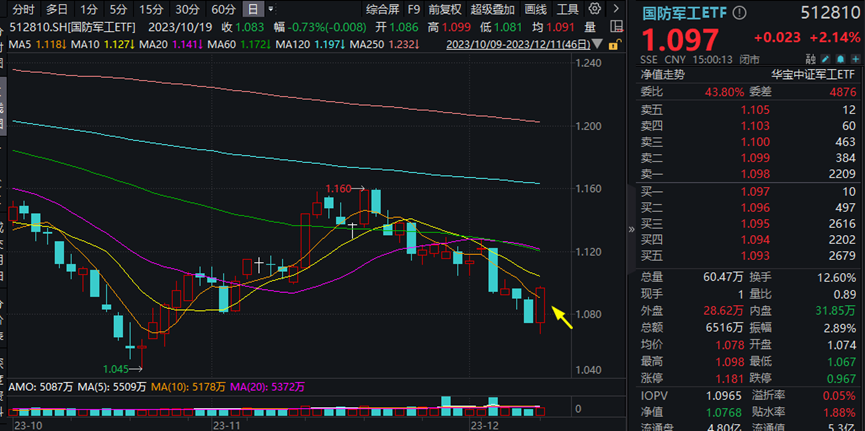Click 净值走势 net value trend link
Screen dimensions: 865x431
[x=664, y=75]
